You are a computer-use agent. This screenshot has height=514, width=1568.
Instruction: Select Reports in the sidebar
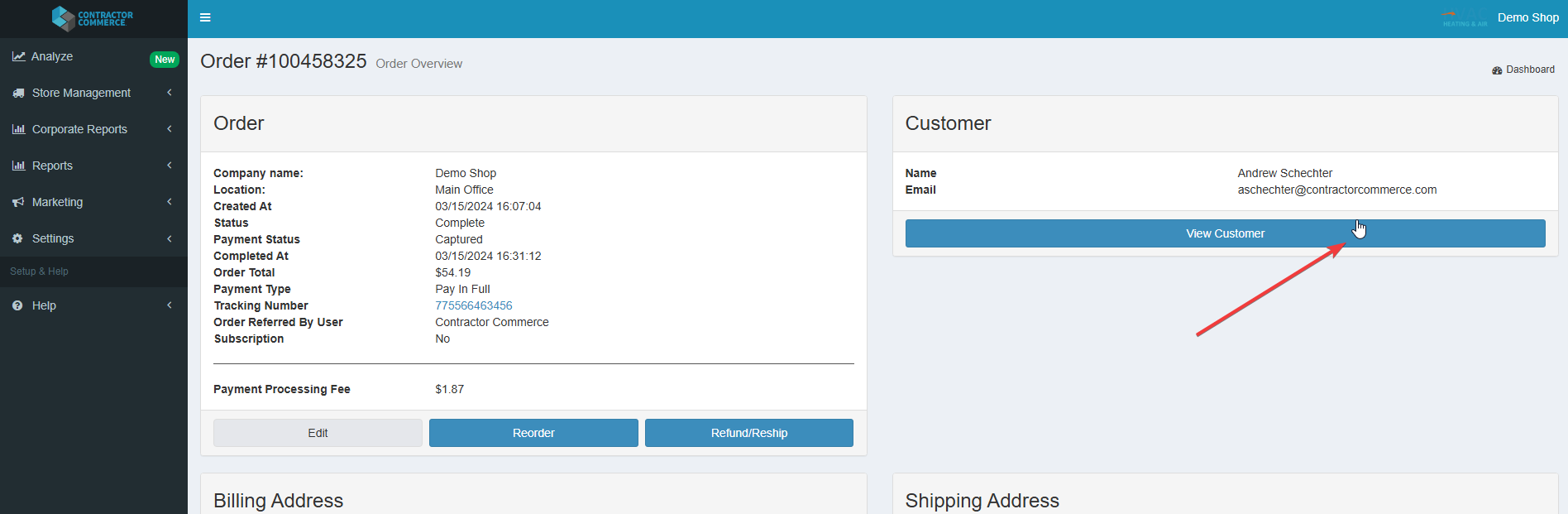[x=93, y=166]
